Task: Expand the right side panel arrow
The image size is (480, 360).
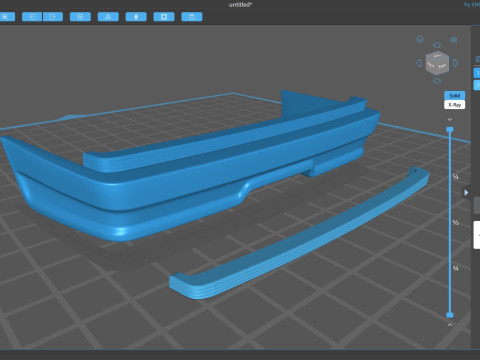Action: (x=466, y=192)
